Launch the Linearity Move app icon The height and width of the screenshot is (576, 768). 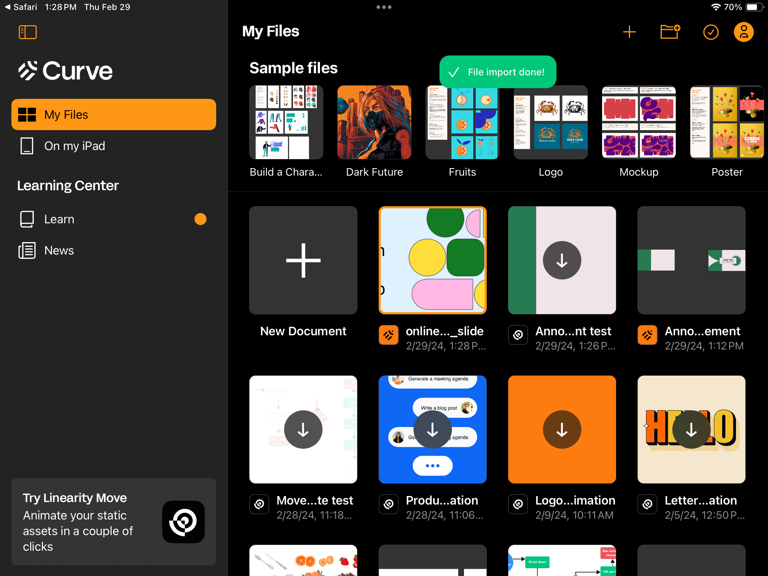(183, 522)
